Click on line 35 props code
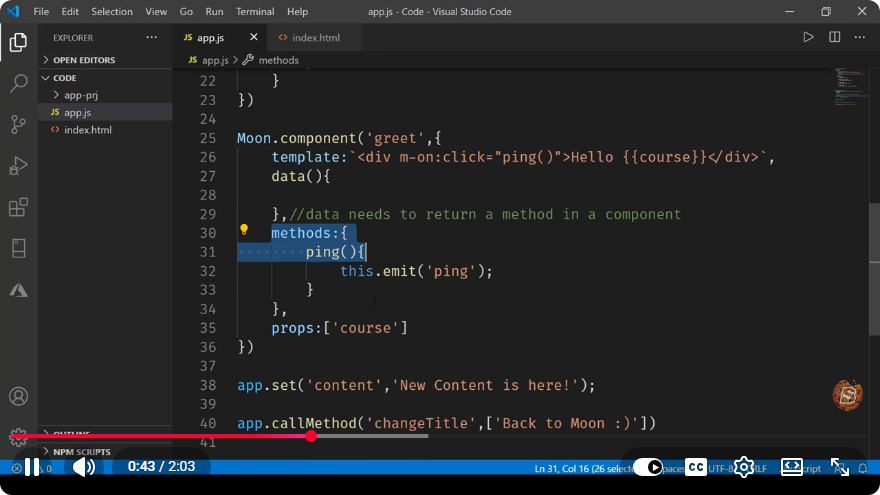880x495 pixels. [340, 328]
